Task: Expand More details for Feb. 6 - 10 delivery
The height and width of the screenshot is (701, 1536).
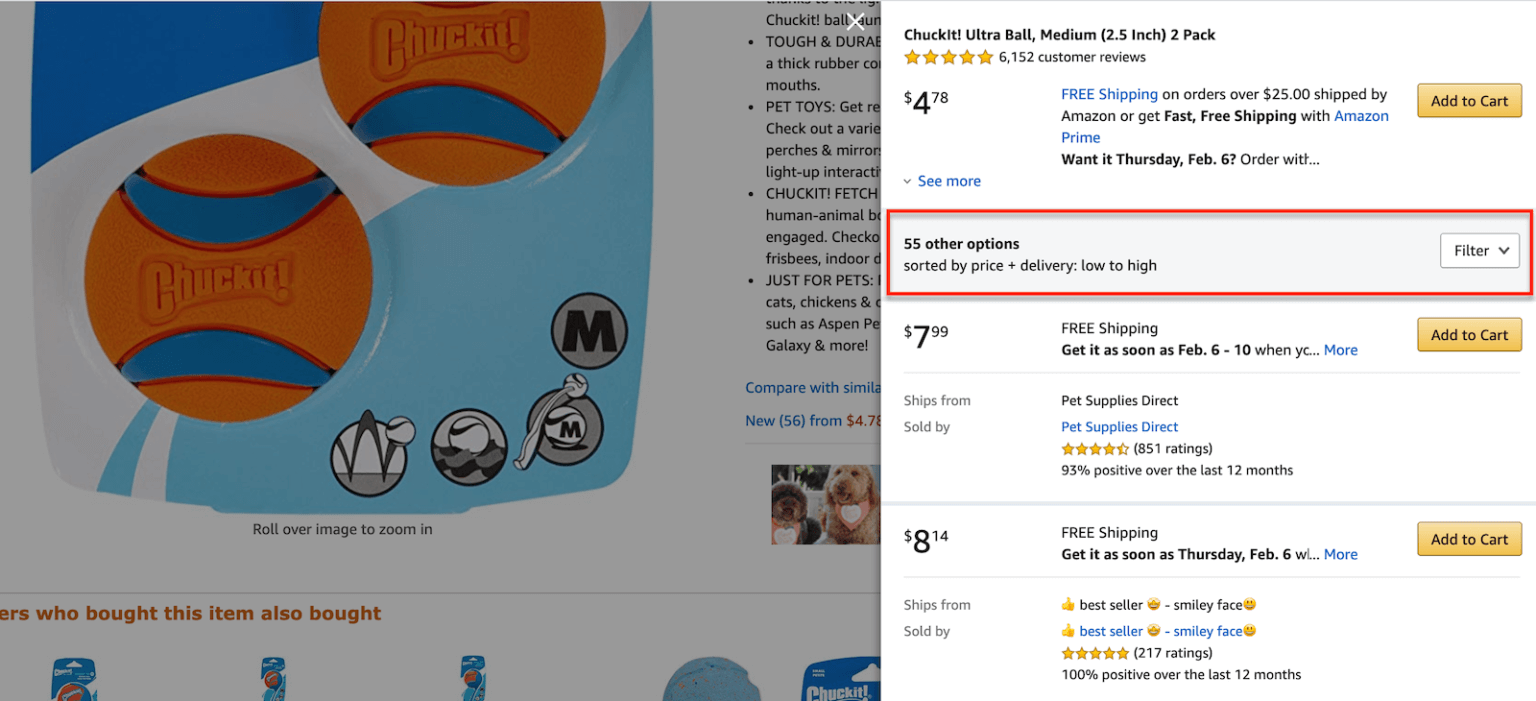Action: pyautogui.click(x=1340, y=349)
